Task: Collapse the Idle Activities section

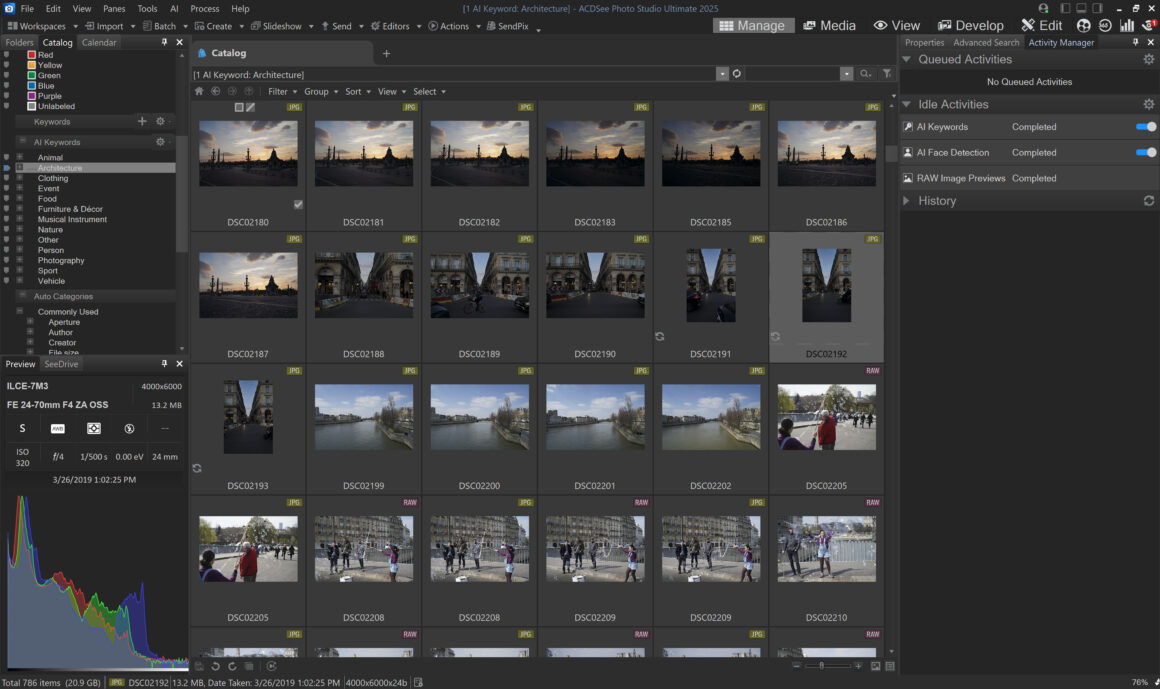Action: (906, 104)
